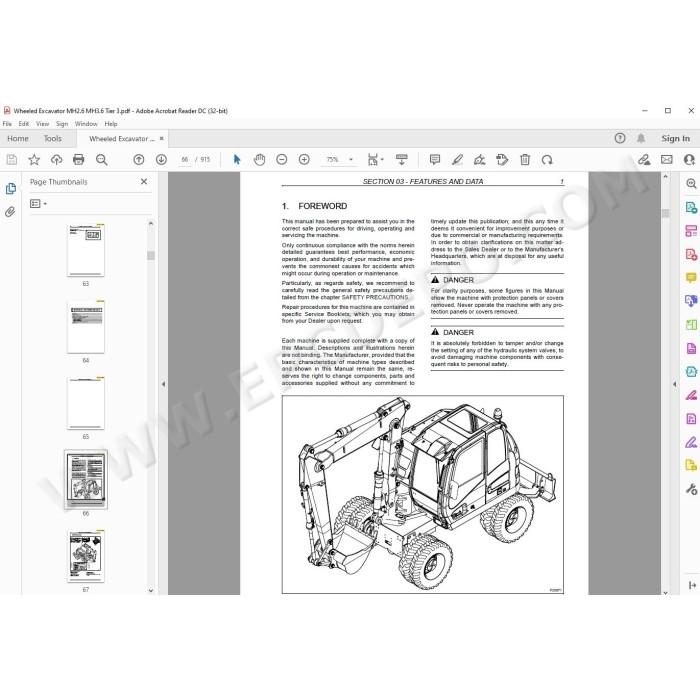Delete the page with the trash icon
The height and width of the screenshot is (700, 700).
525,159
